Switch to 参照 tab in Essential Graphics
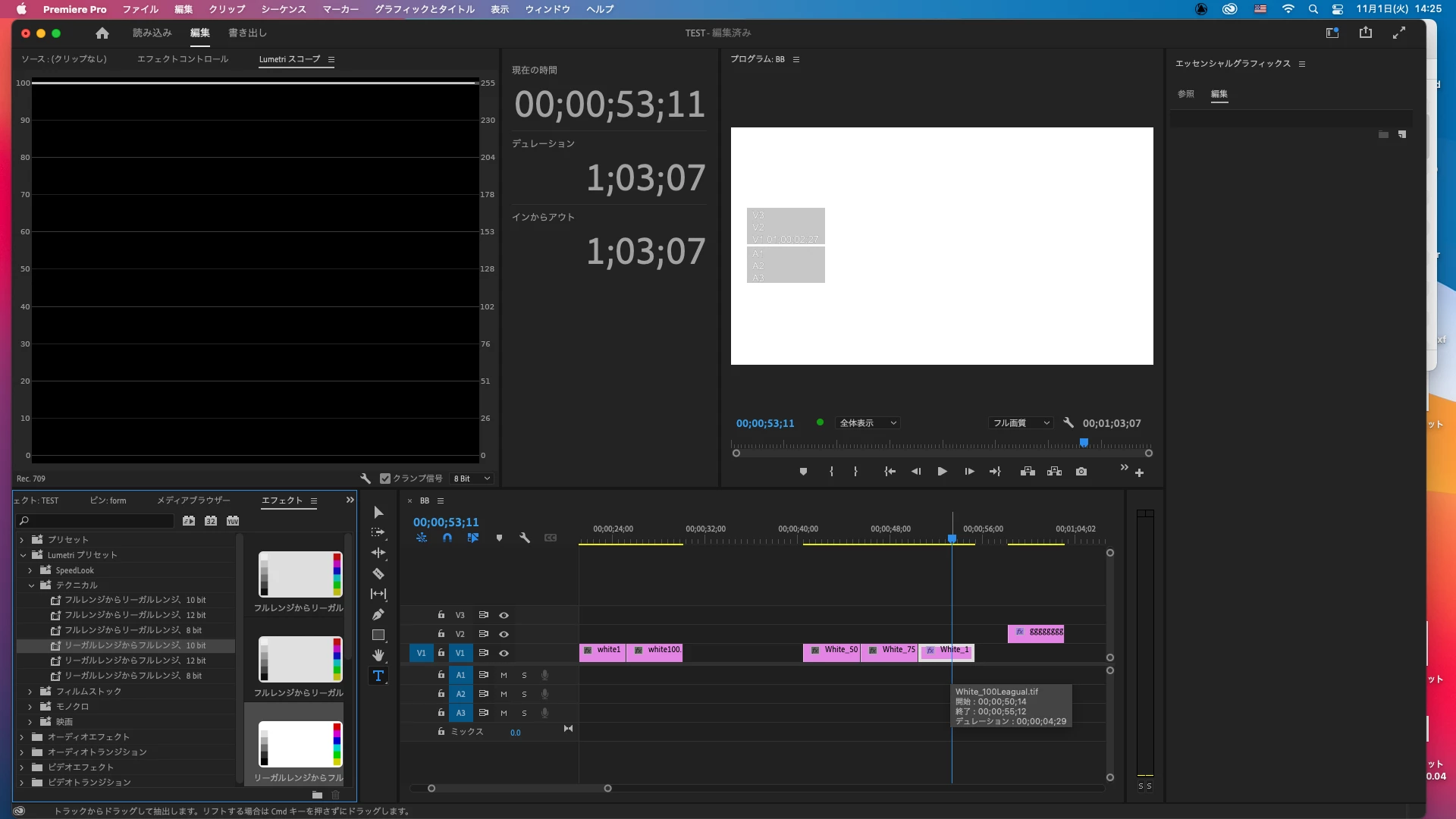 click(x=1186, y=94)
